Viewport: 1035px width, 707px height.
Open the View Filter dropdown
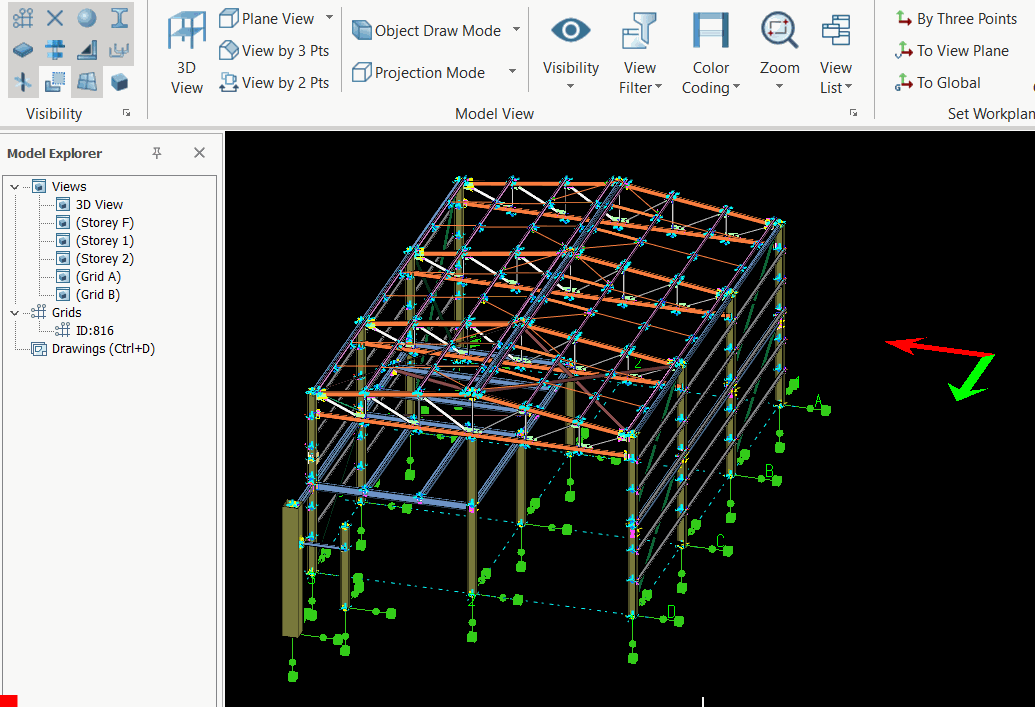coord(640,54)
